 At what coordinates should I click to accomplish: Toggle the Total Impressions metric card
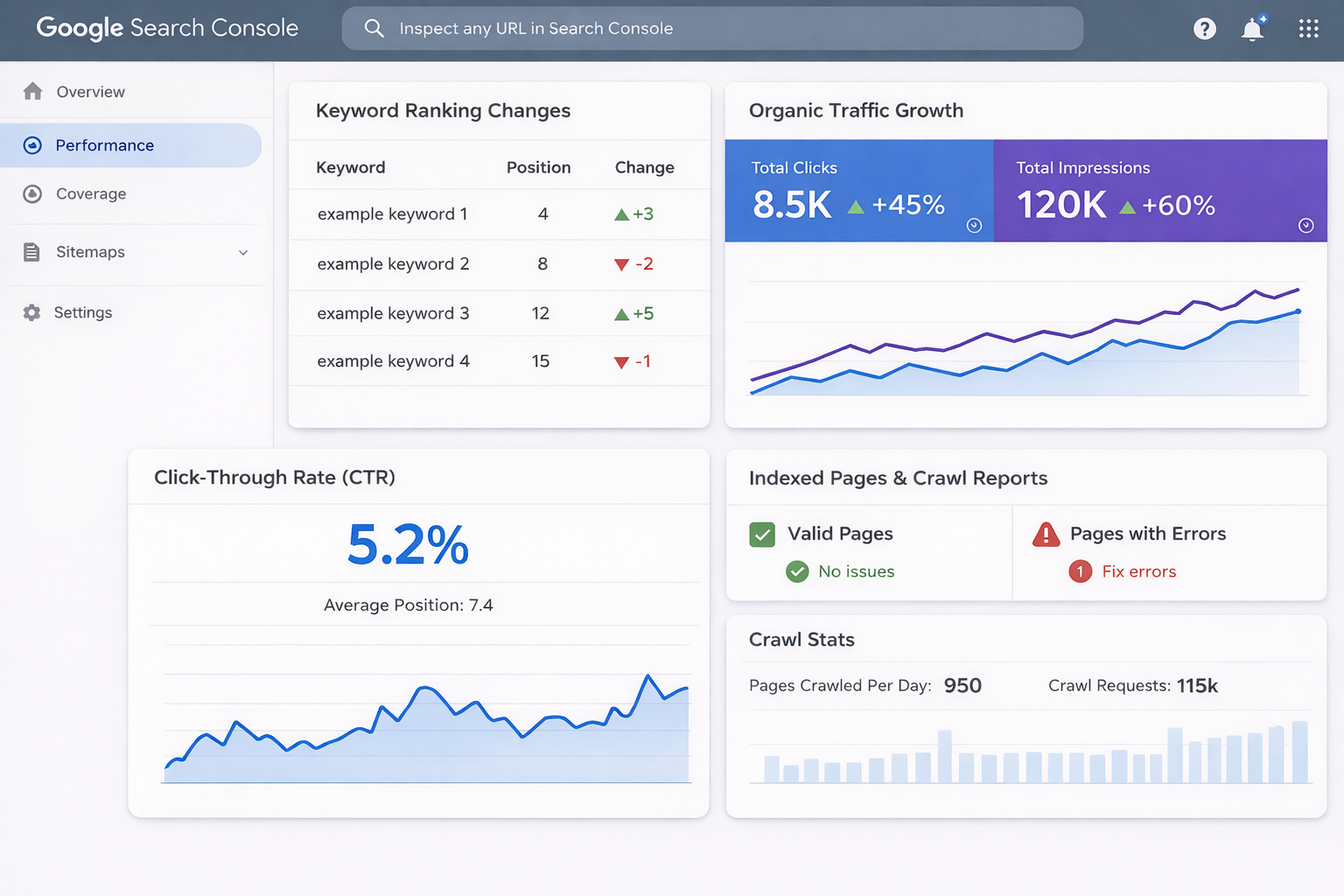click(x=1159, y=191)
